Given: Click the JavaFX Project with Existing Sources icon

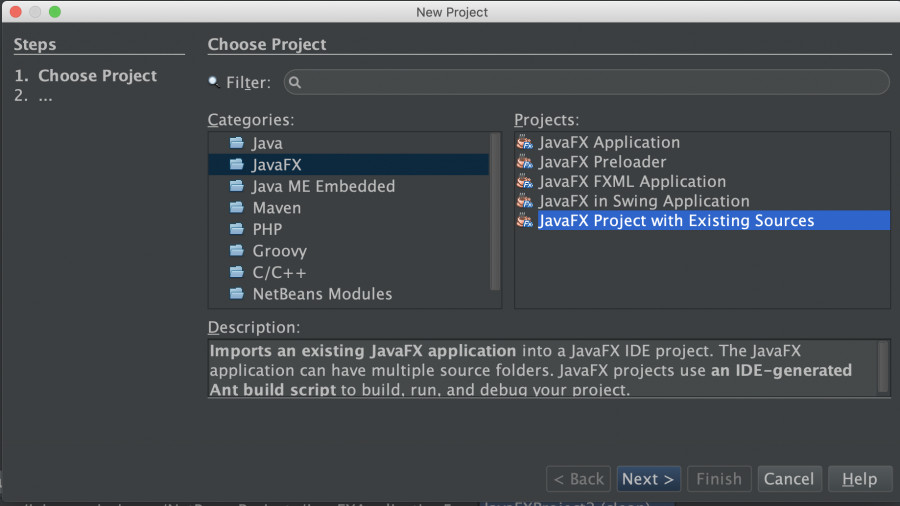Looking at the screenshot, I should (525, 220).
